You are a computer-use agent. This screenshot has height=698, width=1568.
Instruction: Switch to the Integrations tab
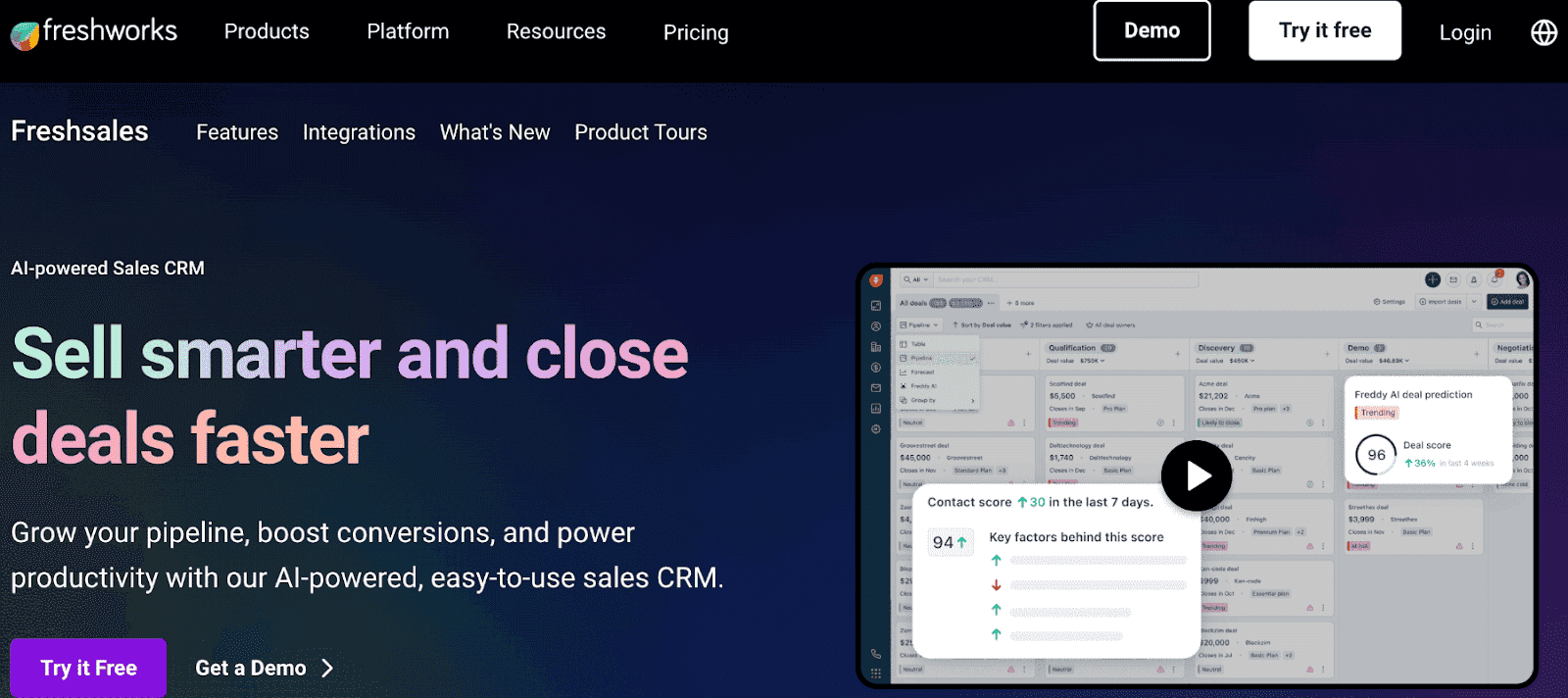pos(359,132)
